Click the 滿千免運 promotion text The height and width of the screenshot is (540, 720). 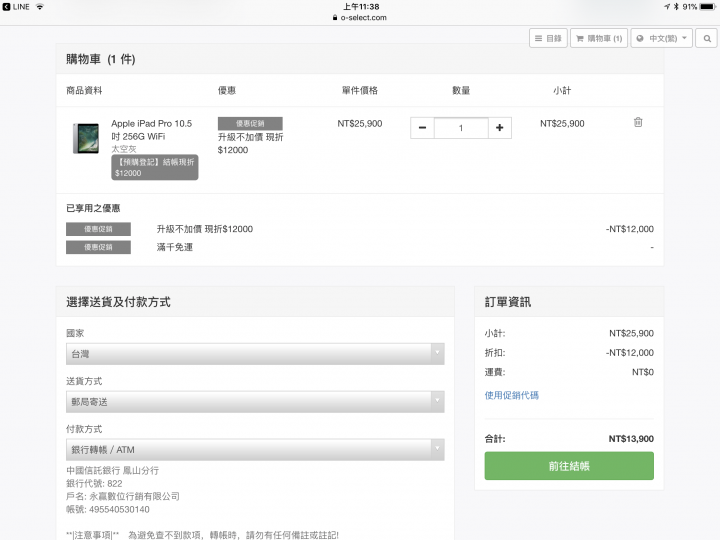(174, 247)
